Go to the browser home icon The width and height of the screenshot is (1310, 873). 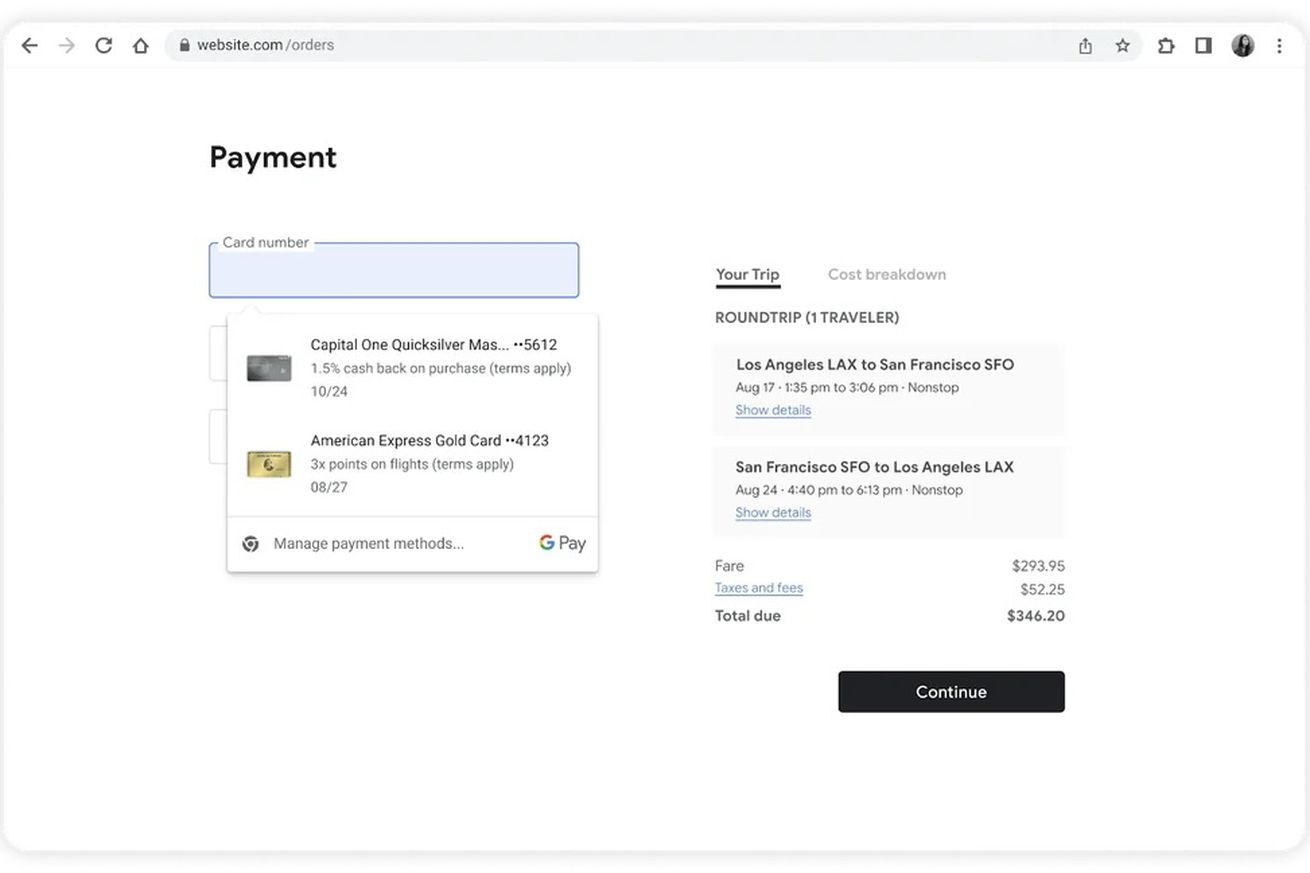(140, 45)
